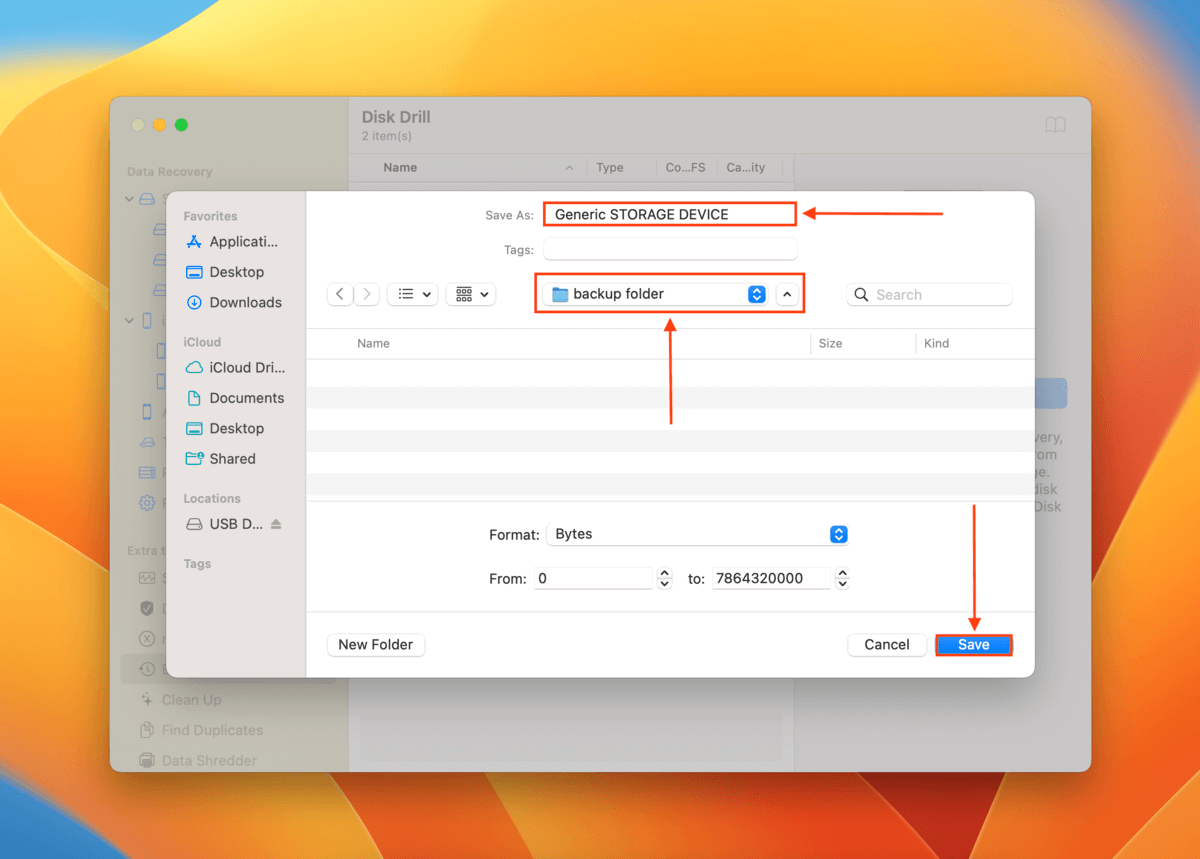1200x859 pixels.
Task: Sort files by the Size column
Action: 830,343
